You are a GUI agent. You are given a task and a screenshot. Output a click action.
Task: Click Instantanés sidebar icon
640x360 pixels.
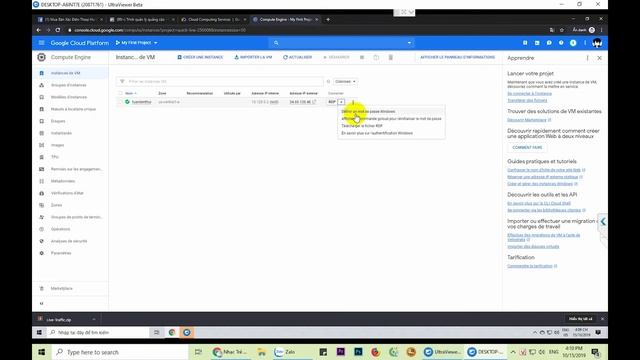point(42,133)
